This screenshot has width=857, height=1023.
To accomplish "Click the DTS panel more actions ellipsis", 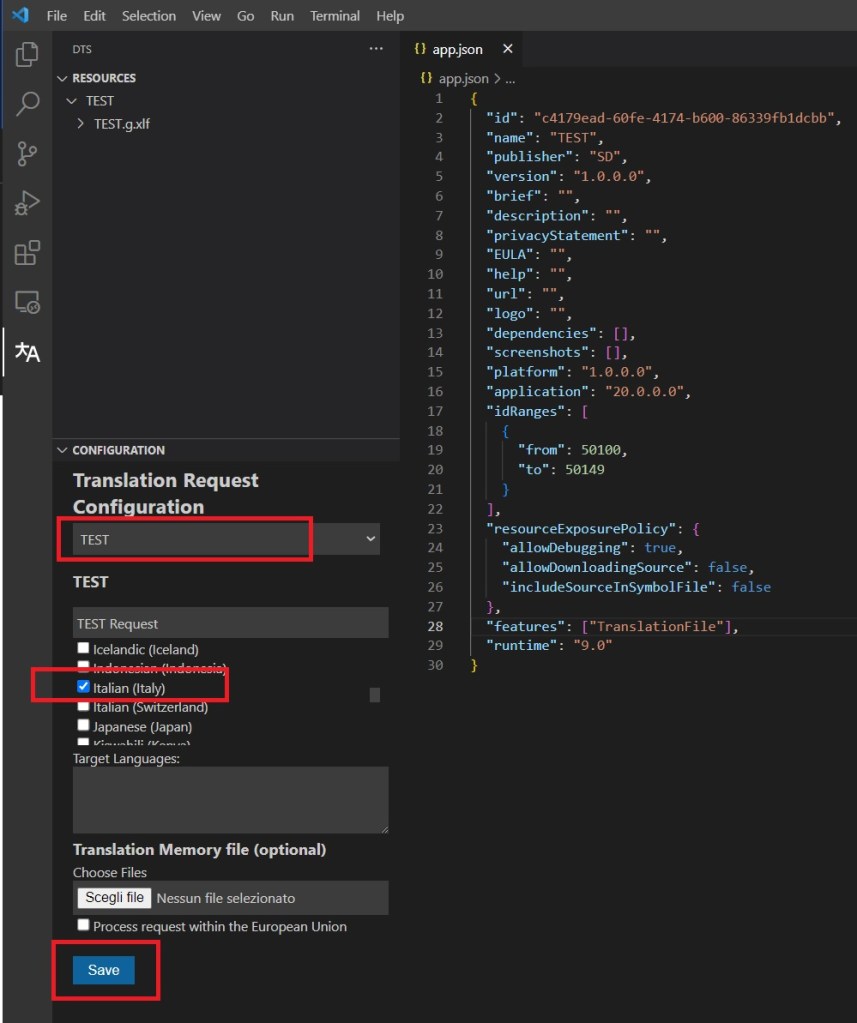I will 376,48.
